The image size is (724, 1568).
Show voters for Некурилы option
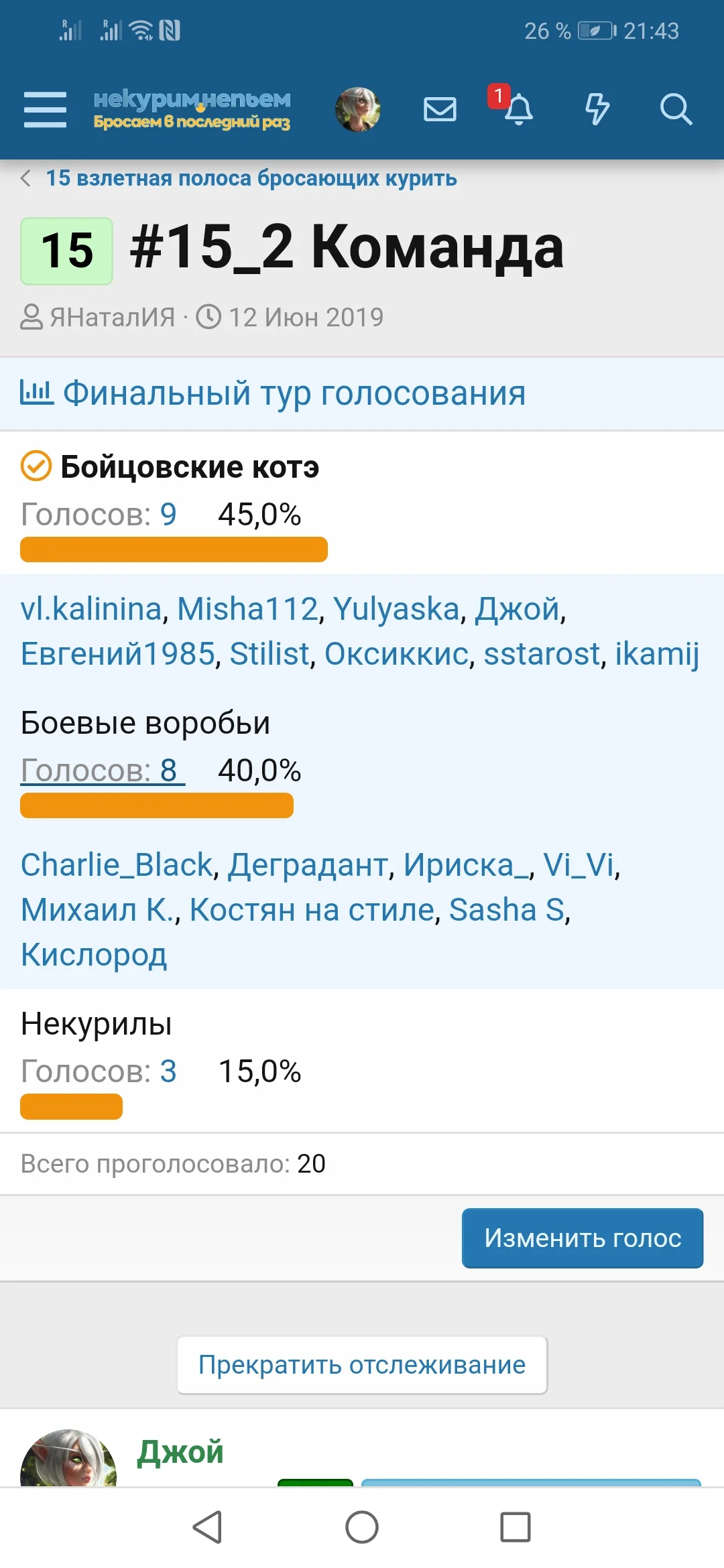99,1071
